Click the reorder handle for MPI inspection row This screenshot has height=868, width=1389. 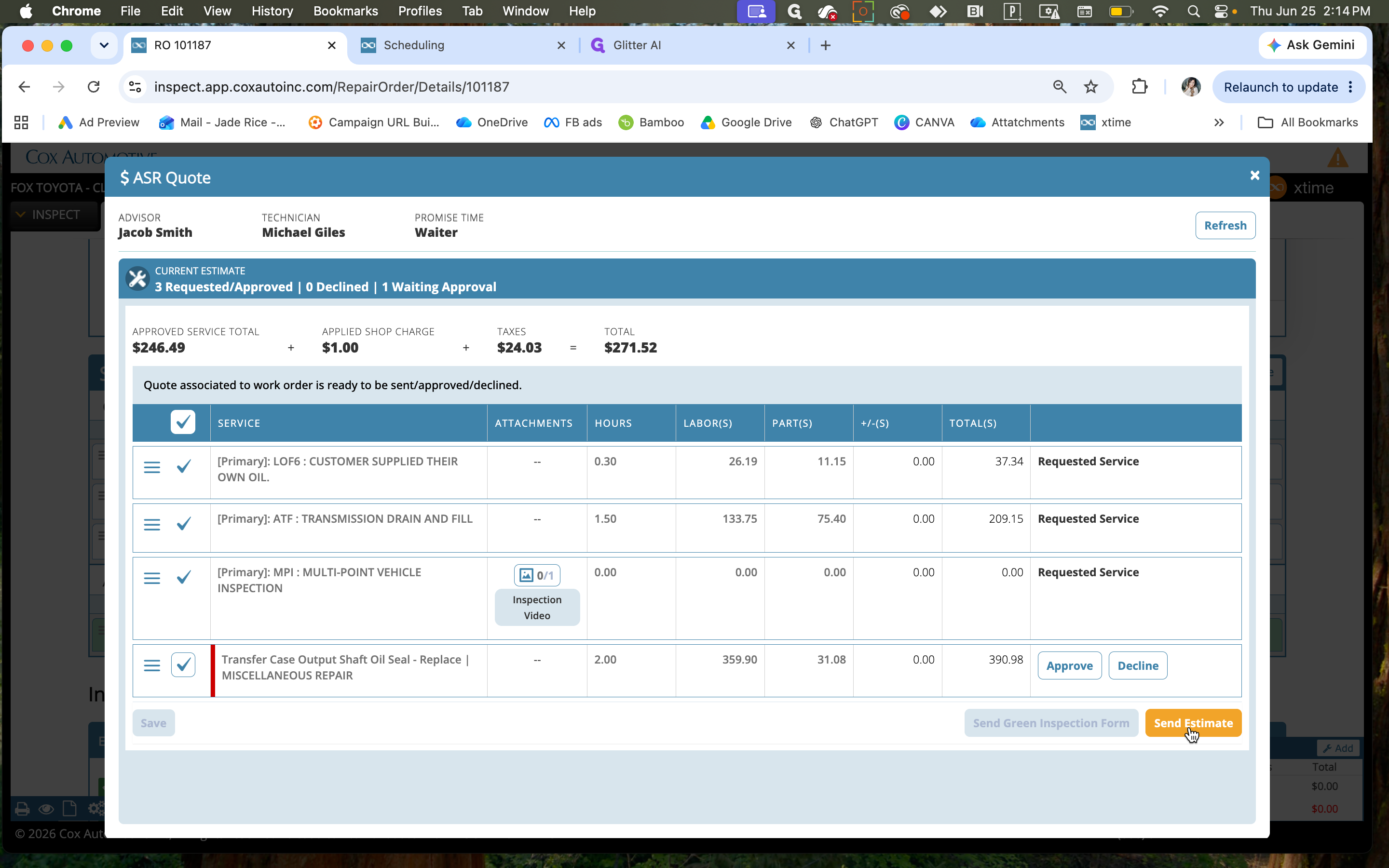151,578
